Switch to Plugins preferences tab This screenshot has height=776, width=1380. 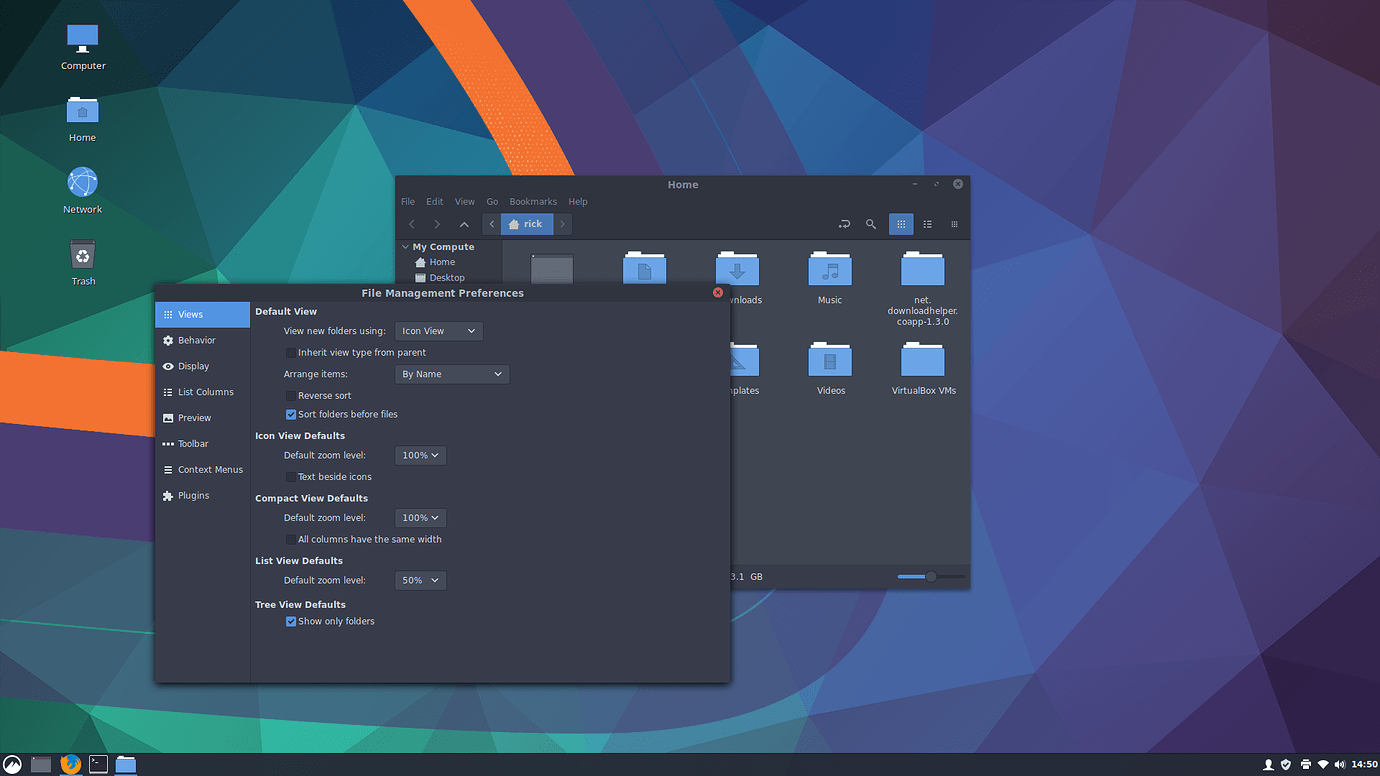point(202,496)
